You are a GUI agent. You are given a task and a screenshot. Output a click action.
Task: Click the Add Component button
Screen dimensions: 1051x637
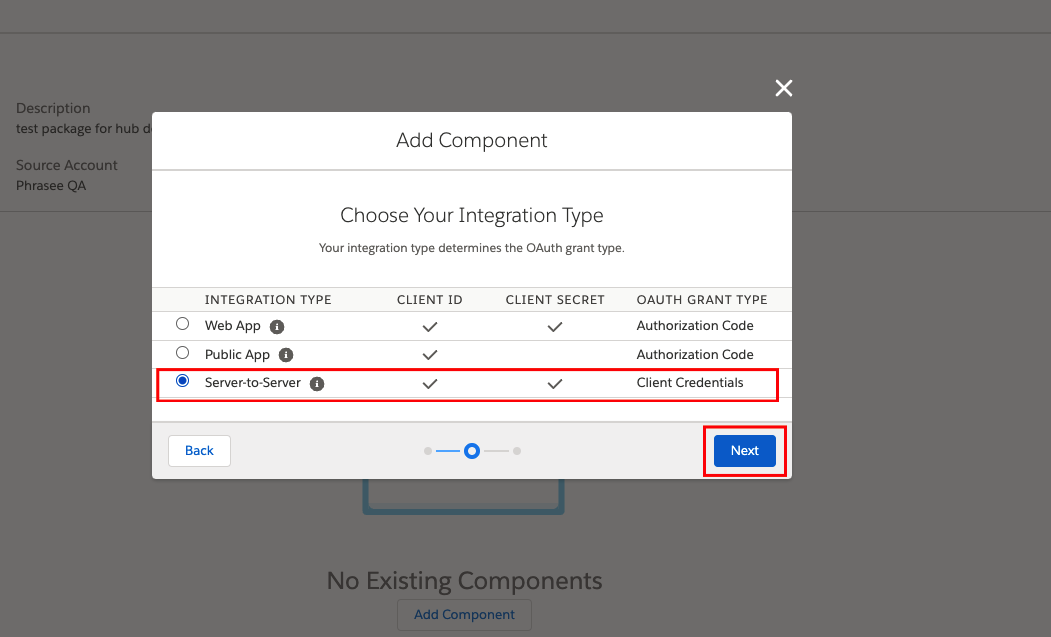(x=463, y=615)
